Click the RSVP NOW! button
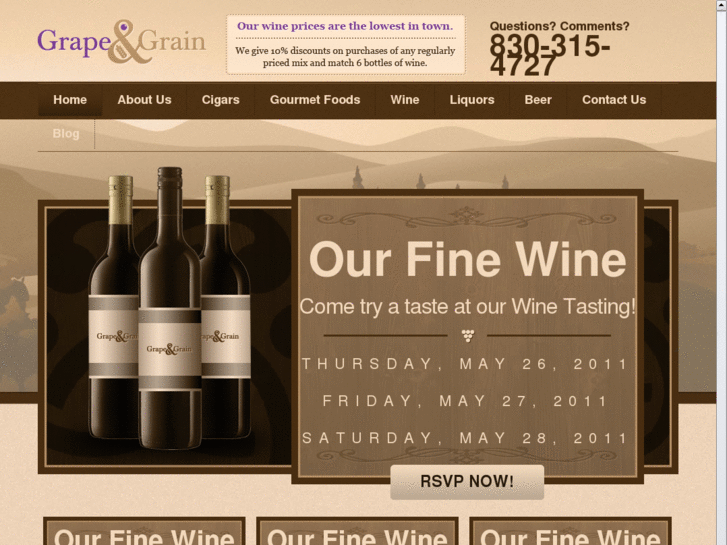This screenshot has height=545, width=727. (x=467, y=482)
